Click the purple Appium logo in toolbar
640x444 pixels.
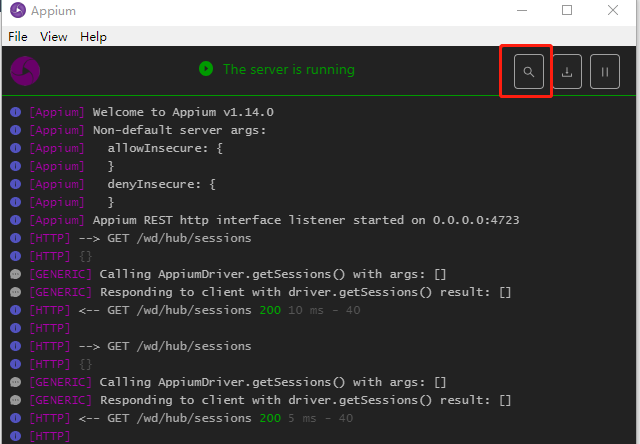click(x=25, y=71)
